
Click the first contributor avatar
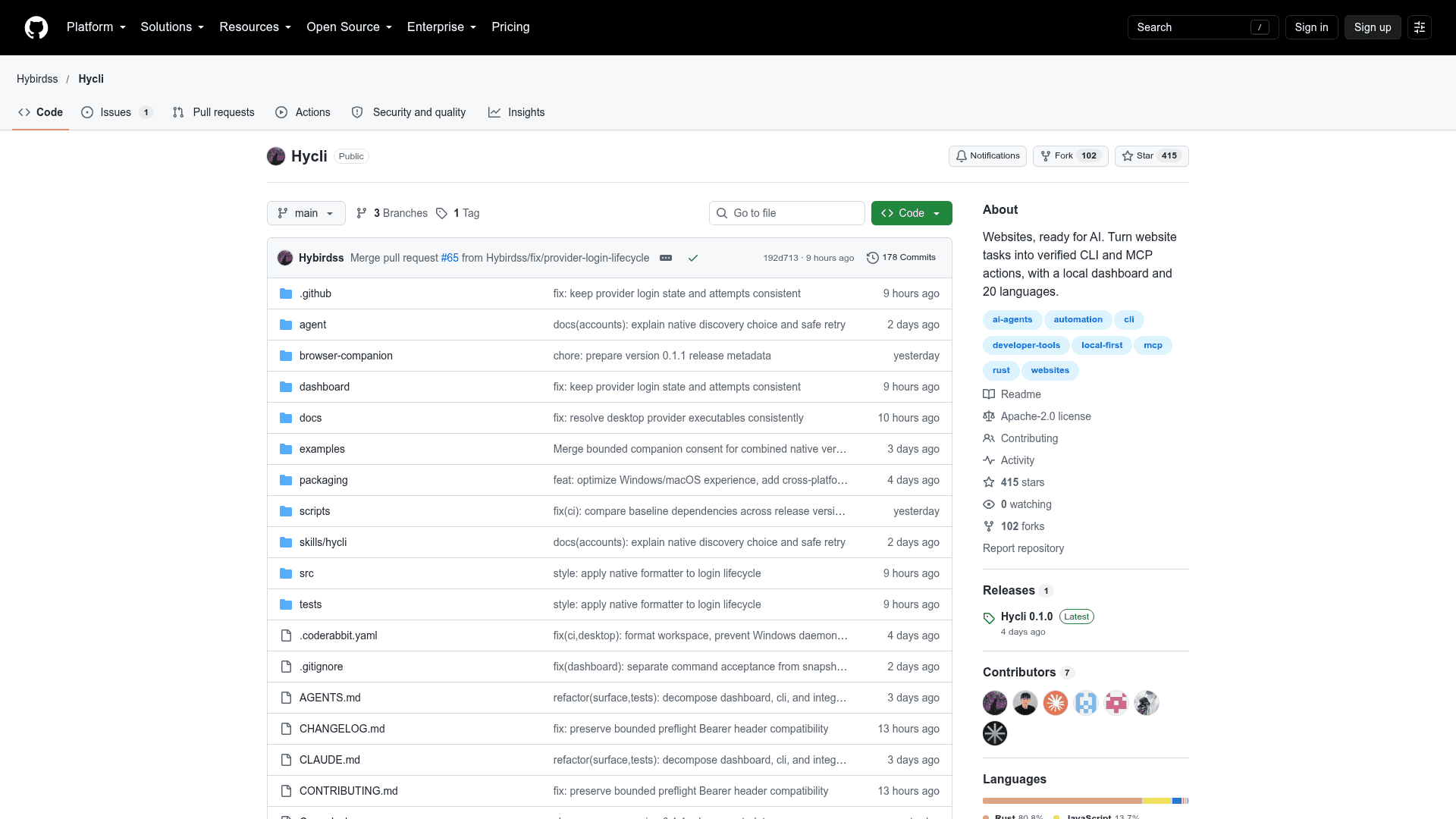995,703
